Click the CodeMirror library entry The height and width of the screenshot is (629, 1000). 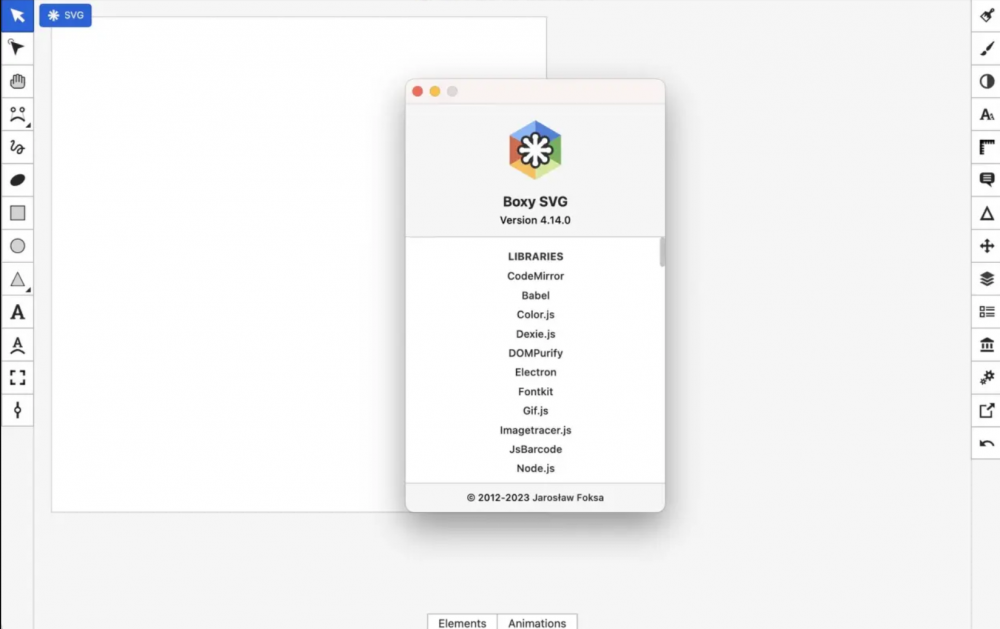click(x=535, y=276)
